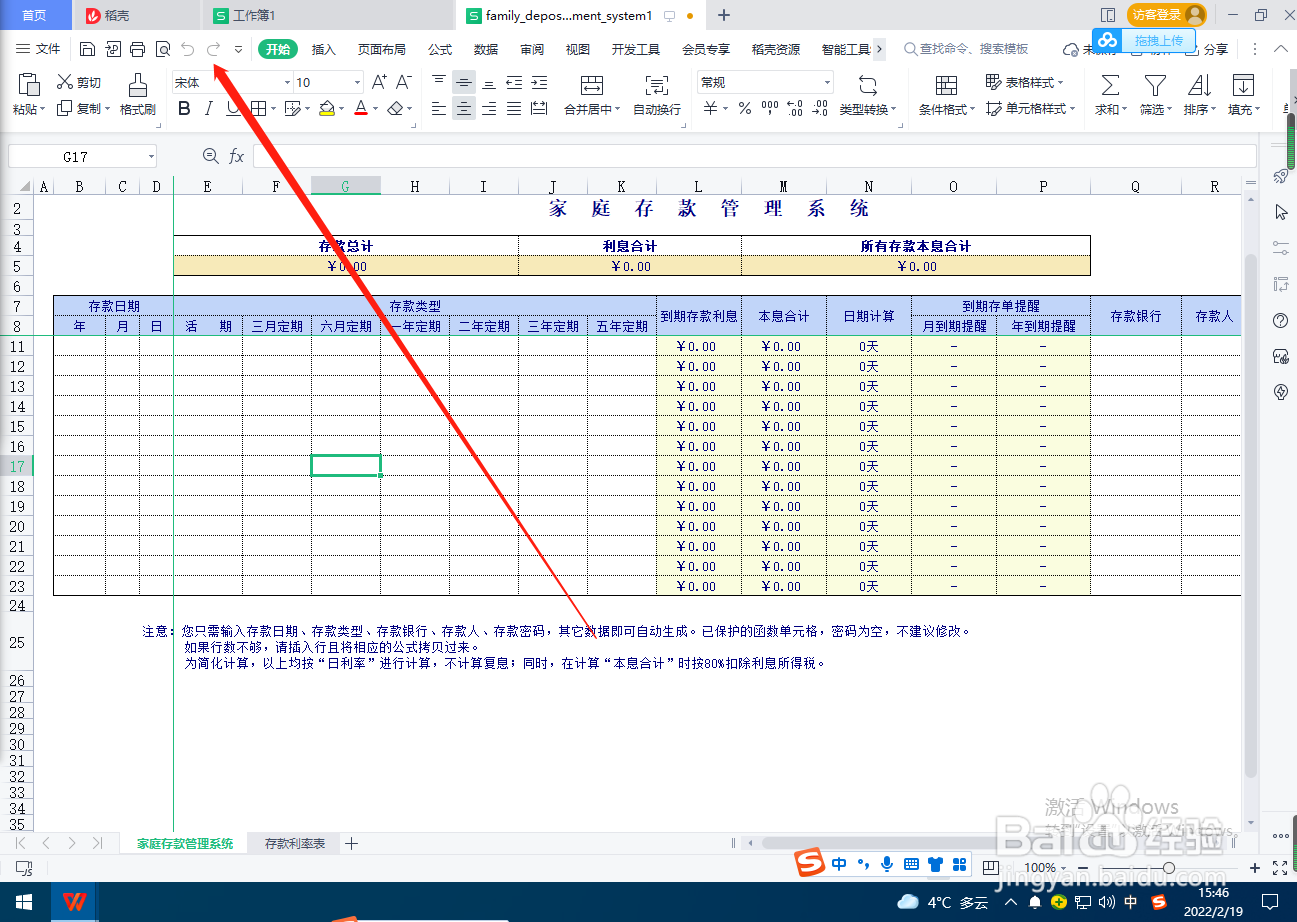Image resolution: width=1297 pixels, height=922 pixels.
Task: Open the 存款利率表 sheet tab
Action: [295, 844]
